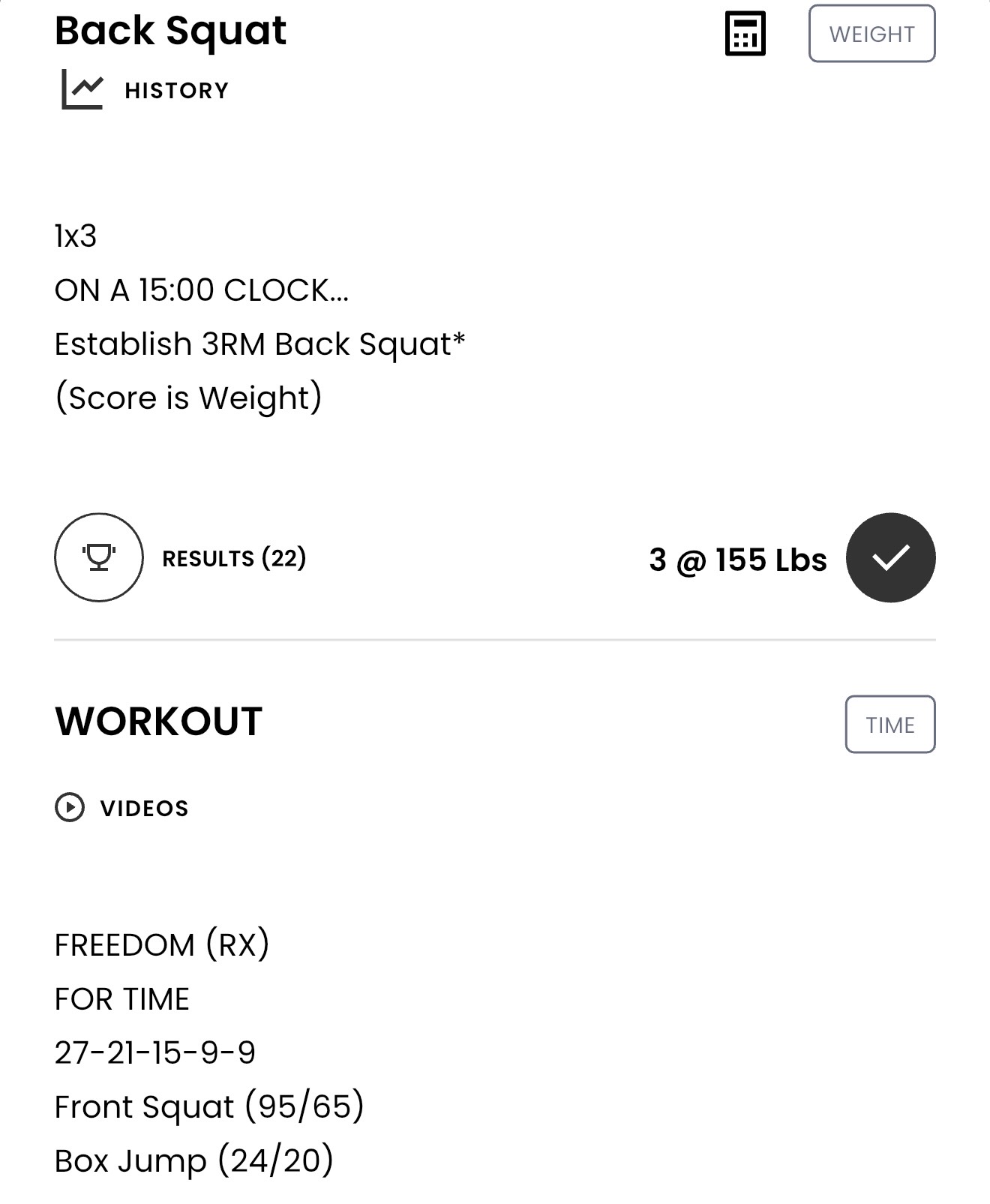Open the VIDEOS link under Workout
990x1204 pixels.
(145, 808)
